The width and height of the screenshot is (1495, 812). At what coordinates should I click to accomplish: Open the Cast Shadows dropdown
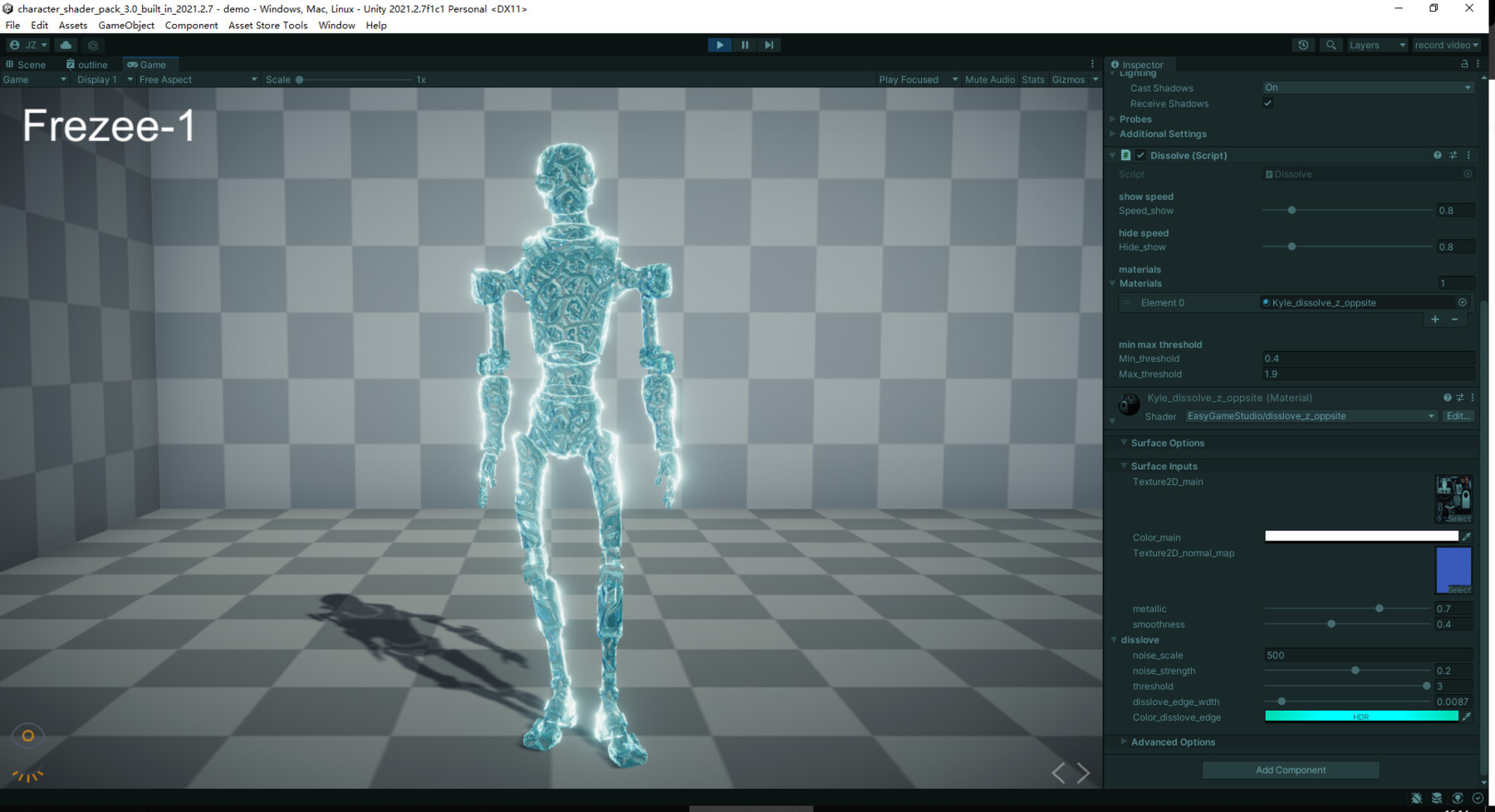coord(1367,87)
